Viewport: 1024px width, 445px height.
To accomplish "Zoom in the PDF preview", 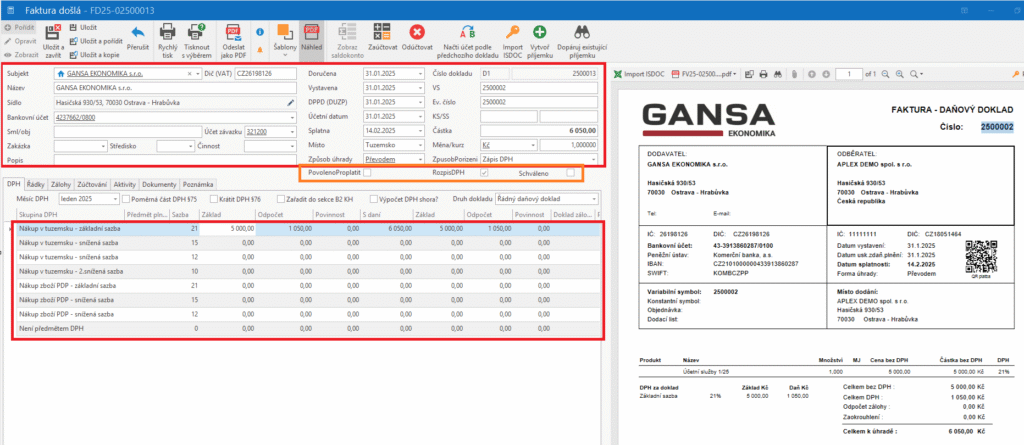I will click(x=900, y=74).
